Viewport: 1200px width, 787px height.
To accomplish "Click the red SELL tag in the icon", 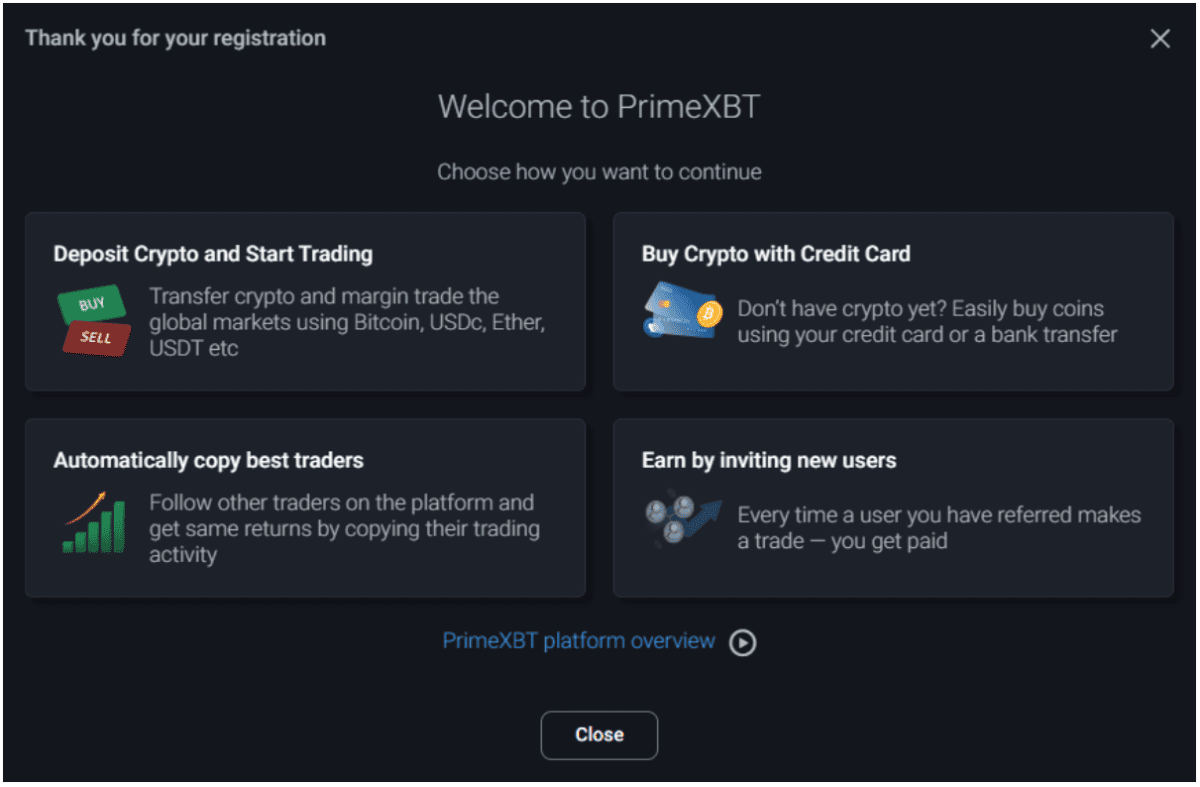I will tap(97, 339).
